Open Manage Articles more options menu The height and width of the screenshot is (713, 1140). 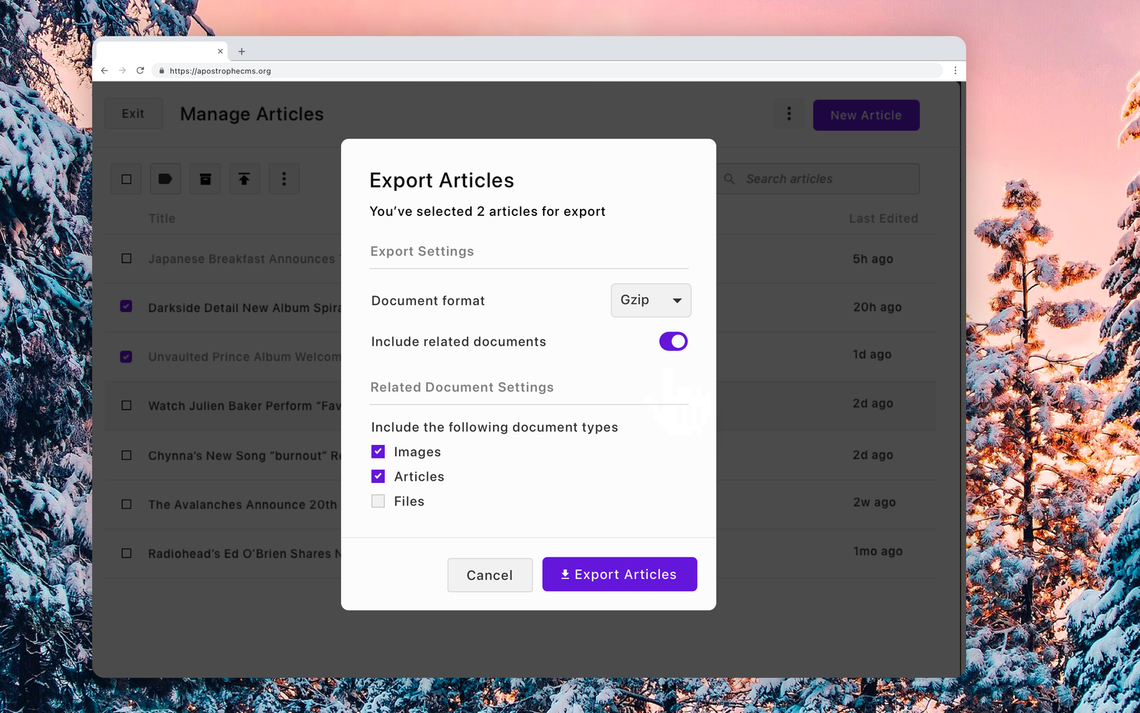click(789, 114)
